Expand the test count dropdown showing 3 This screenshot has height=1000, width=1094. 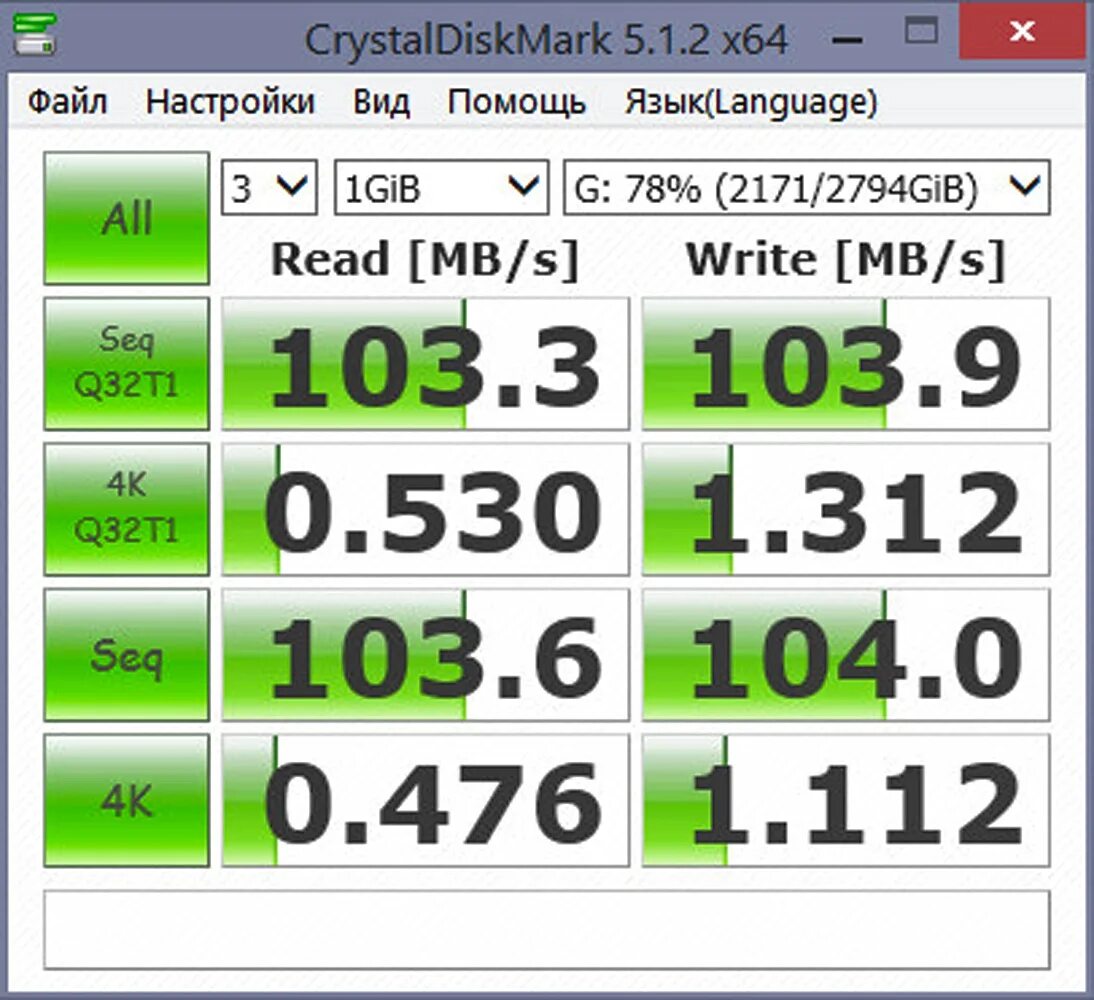[269, 188]
